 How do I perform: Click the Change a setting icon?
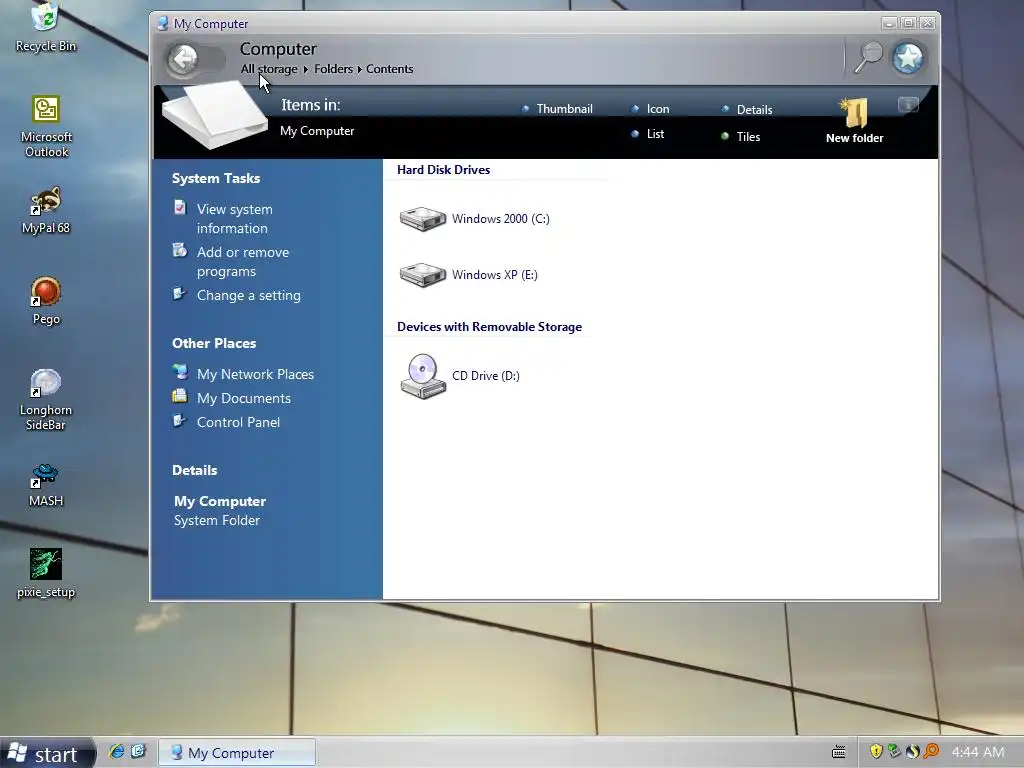[179, 294]
